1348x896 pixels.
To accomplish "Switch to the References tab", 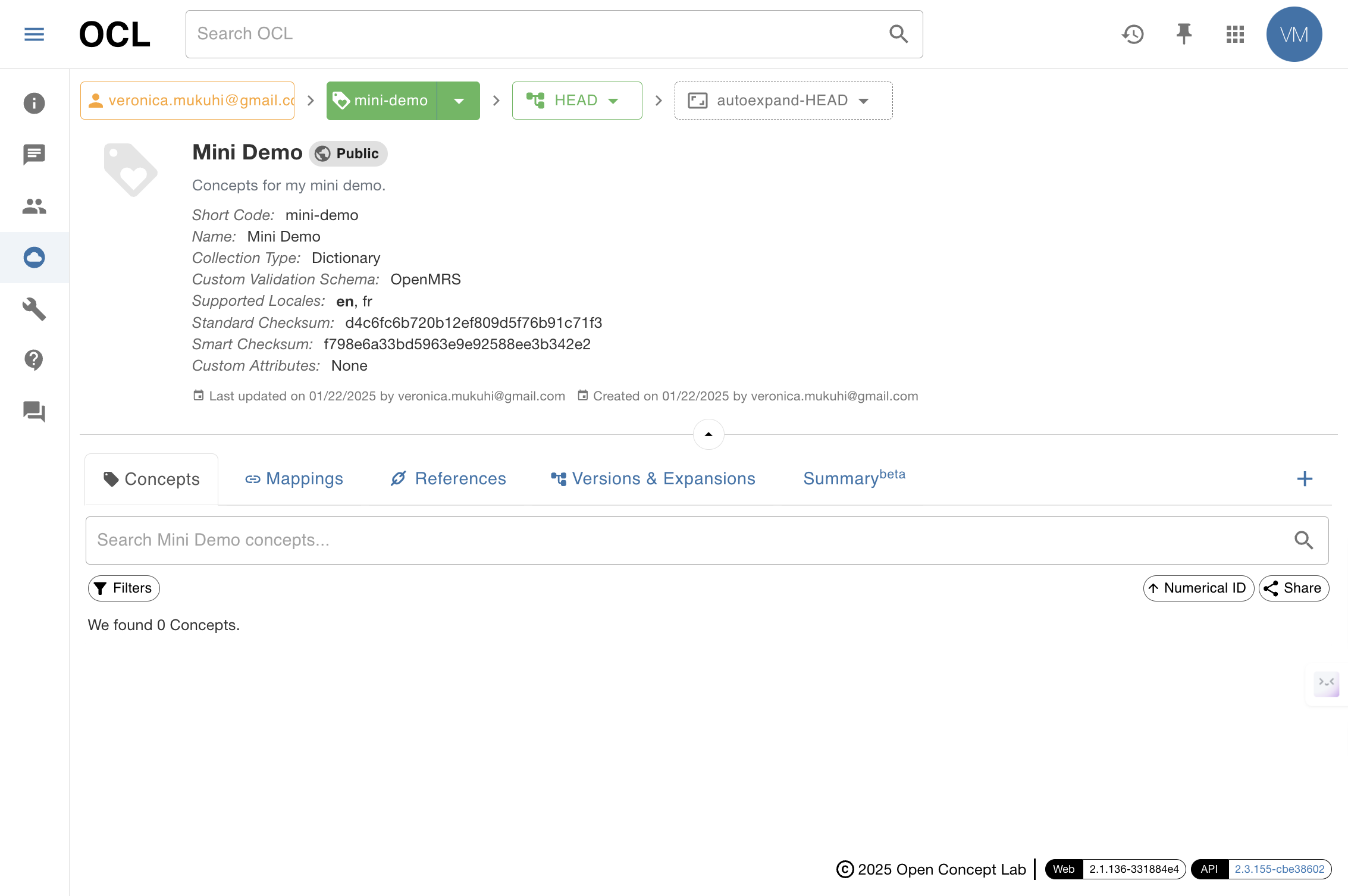I will coord(448,479).
